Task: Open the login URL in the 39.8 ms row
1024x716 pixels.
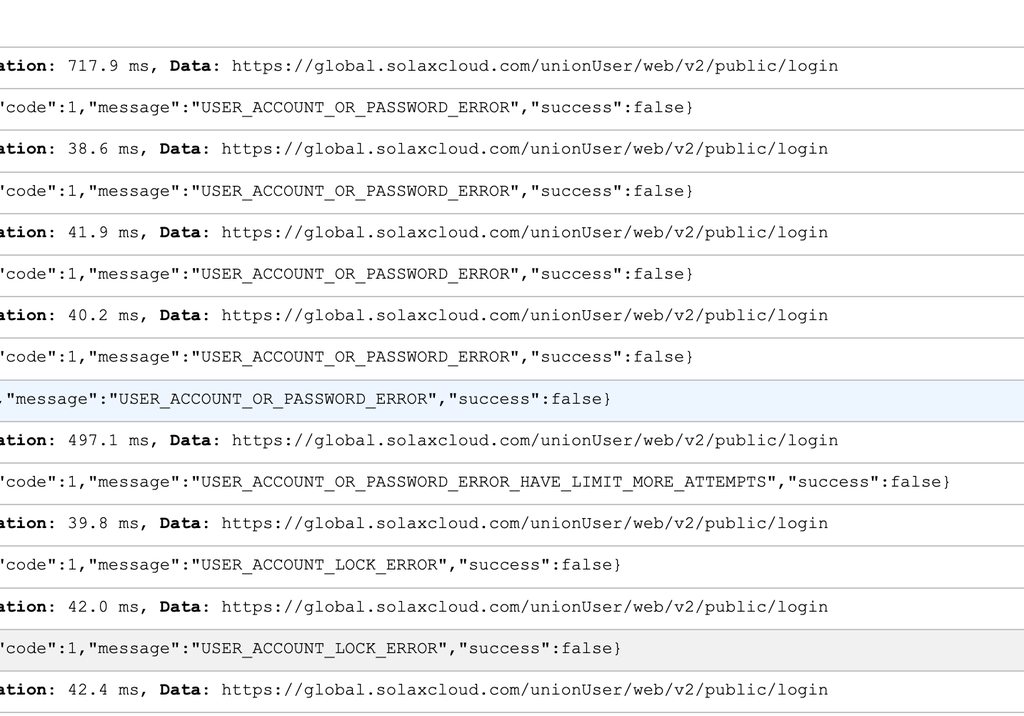Action: [524, 524]
